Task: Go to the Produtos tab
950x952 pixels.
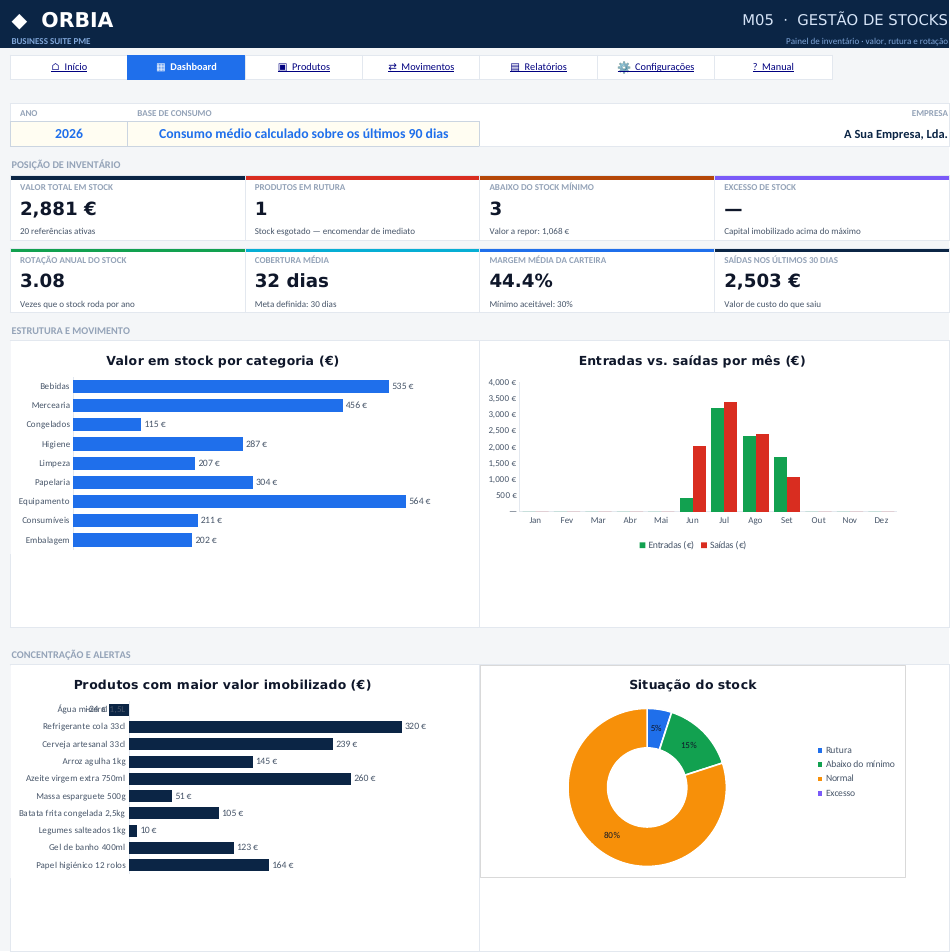Action: [304, 67]
